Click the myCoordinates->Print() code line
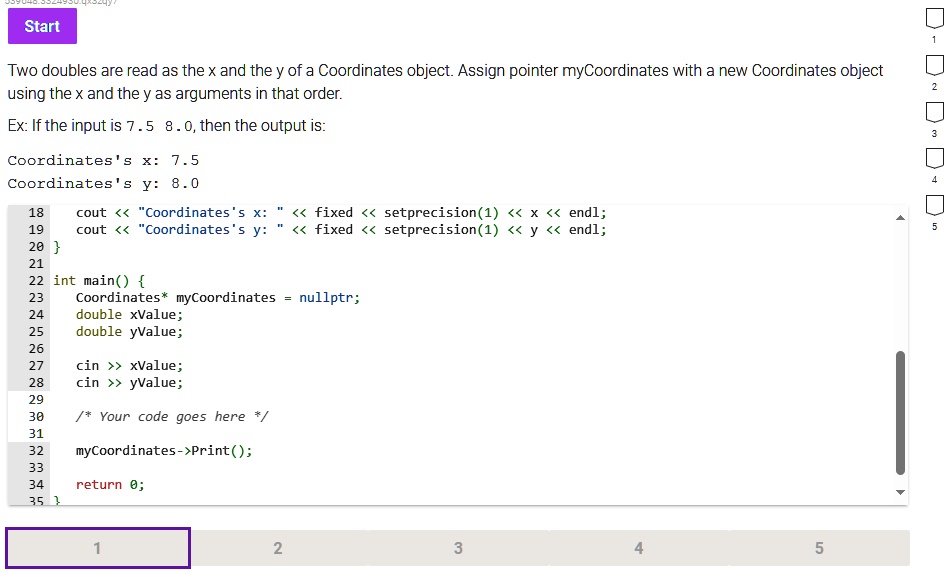The height and width of the screenshot is (573, 948). coord(164,450)
